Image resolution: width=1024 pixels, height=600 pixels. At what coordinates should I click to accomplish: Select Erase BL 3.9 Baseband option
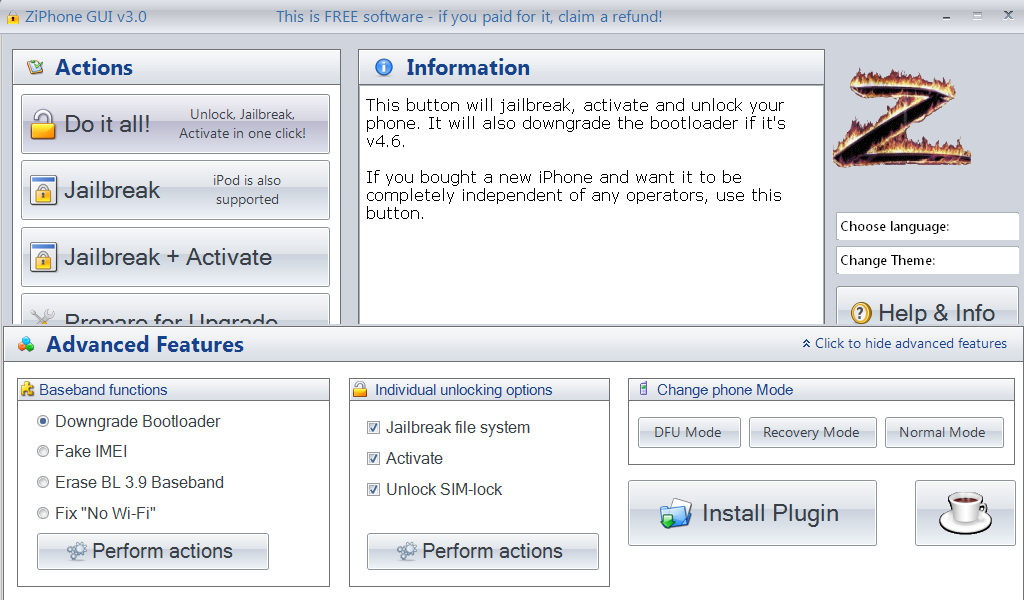(x=43, y=483)
